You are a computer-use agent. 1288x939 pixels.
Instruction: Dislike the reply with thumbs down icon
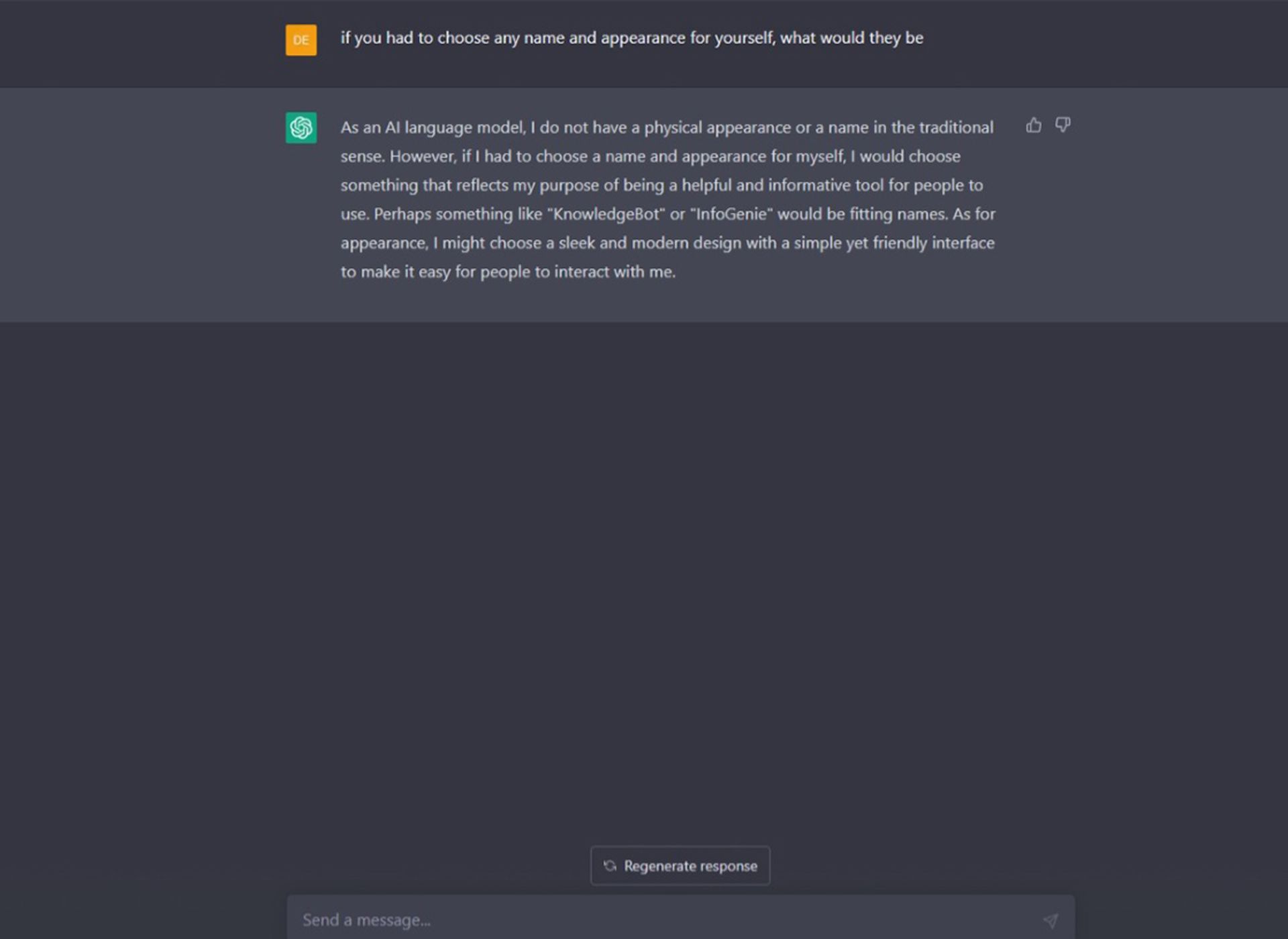[x=1063, y=125]
